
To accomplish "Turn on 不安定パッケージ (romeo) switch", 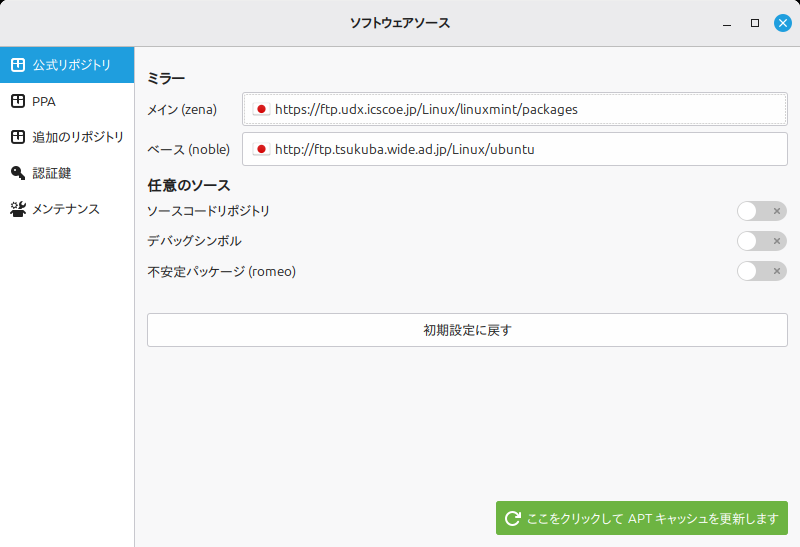I will point(761,271).
